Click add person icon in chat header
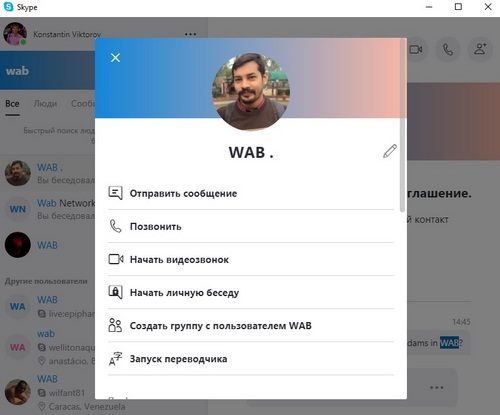 pyautogui.click(x=480, y=49)
